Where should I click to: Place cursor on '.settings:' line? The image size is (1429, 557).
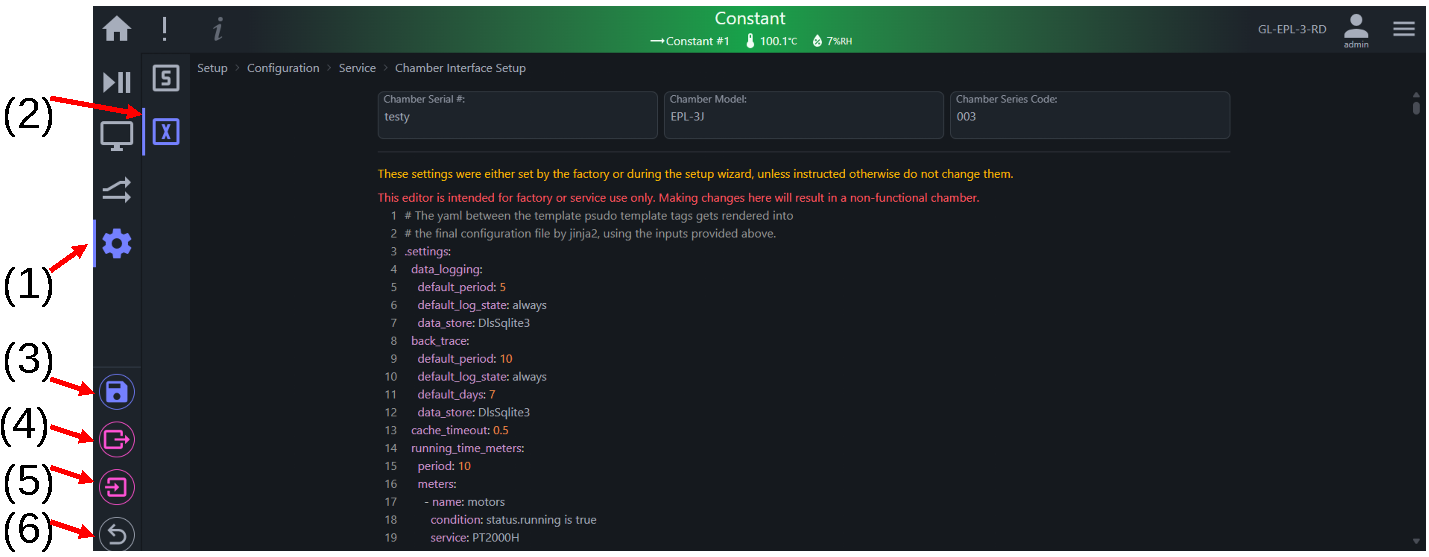(428, 251)
